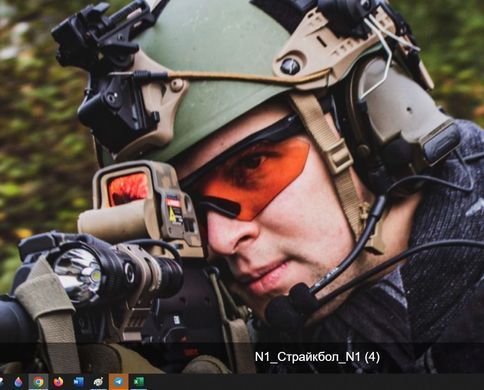The width and height of the screenshot is (484, 390).
Task: Click the N1_Страйкбол_N1 (4) caption
Action: [x=317, y=357]
